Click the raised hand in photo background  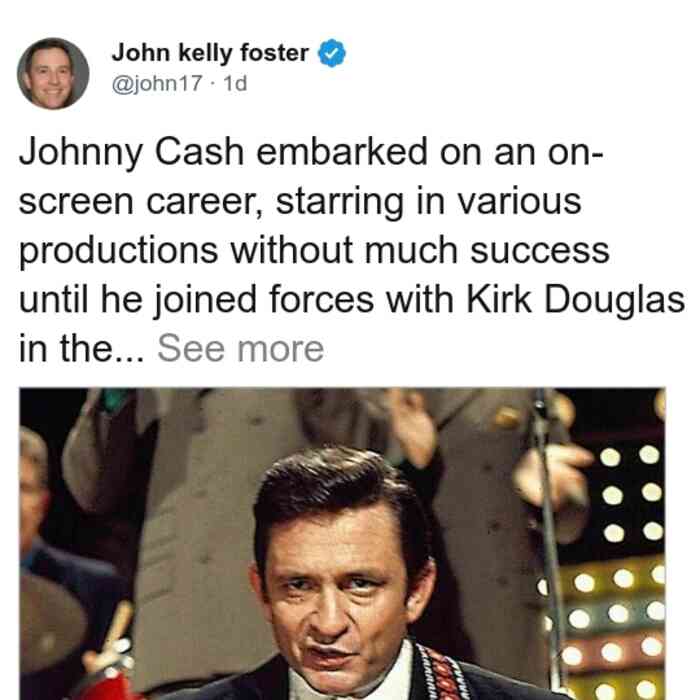click(x=554, y=471)
